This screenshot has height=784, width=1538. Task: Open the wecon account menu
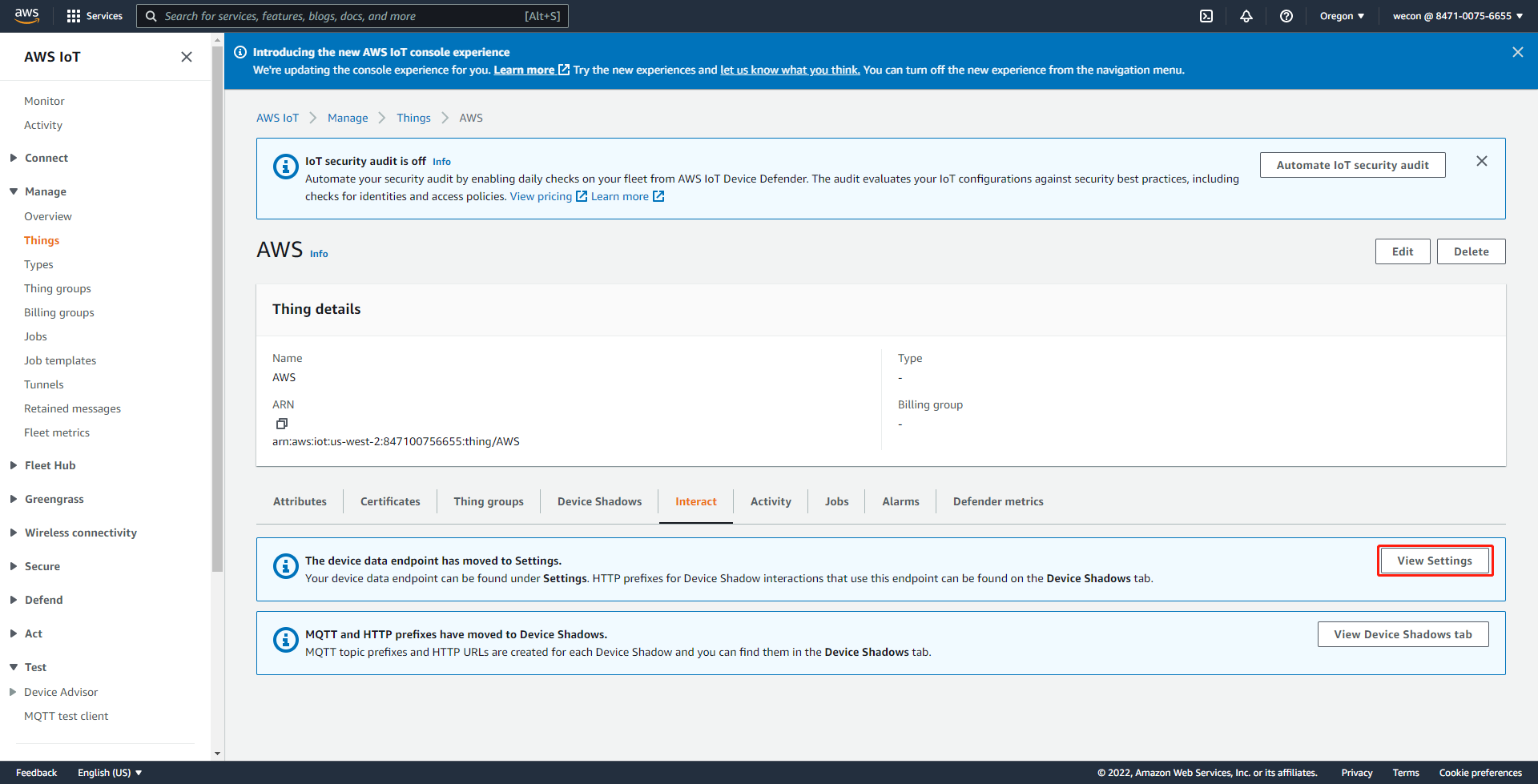(1457, 16)
